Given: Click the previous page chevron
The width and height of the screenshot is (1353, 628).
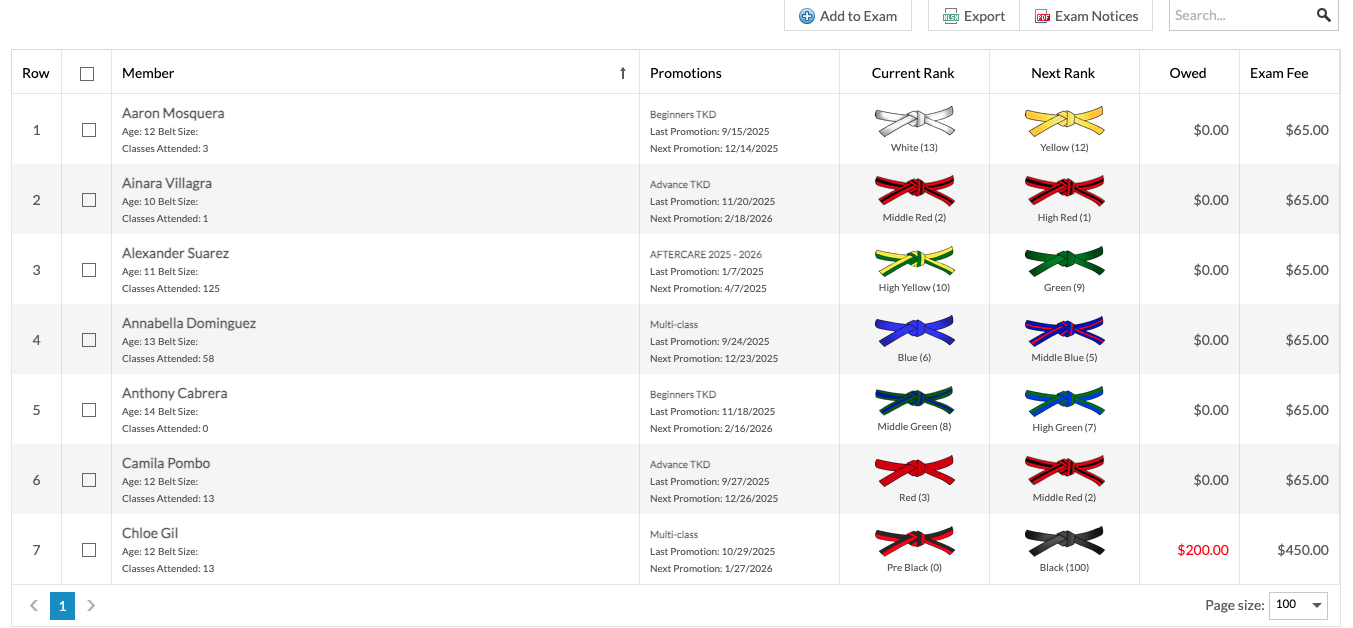Looking at the screenshot, I should pos(33,605).
